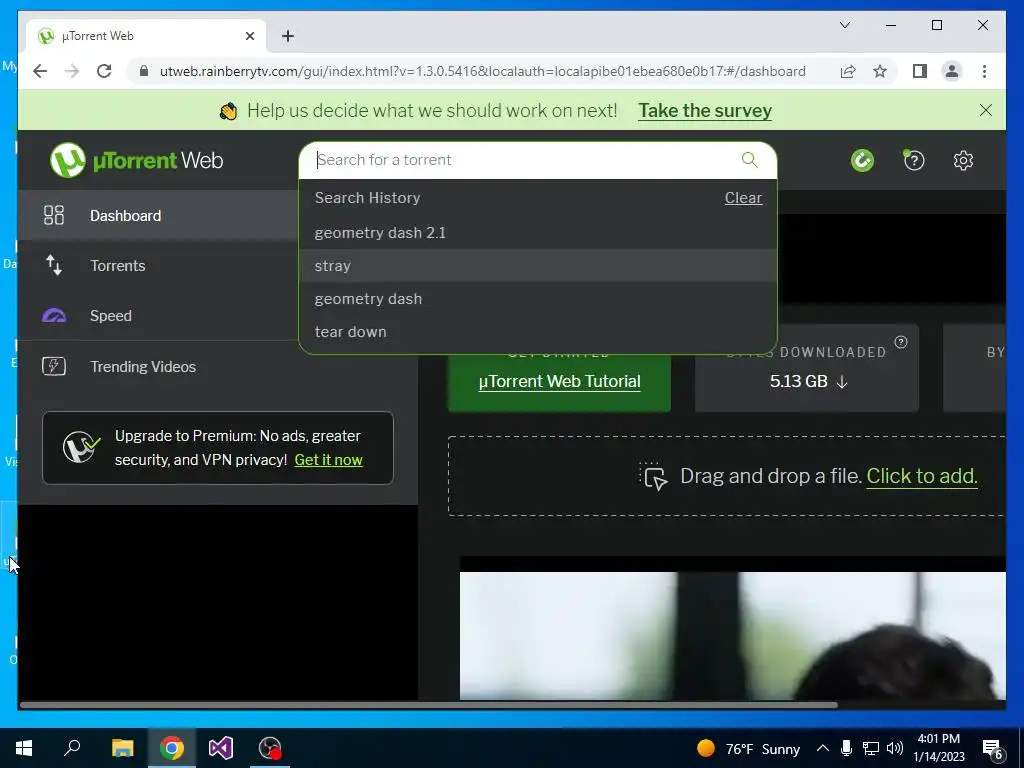The image size is (1024, 768).
Task: Reload the page in Chrome
Action: tap(104, 71)
